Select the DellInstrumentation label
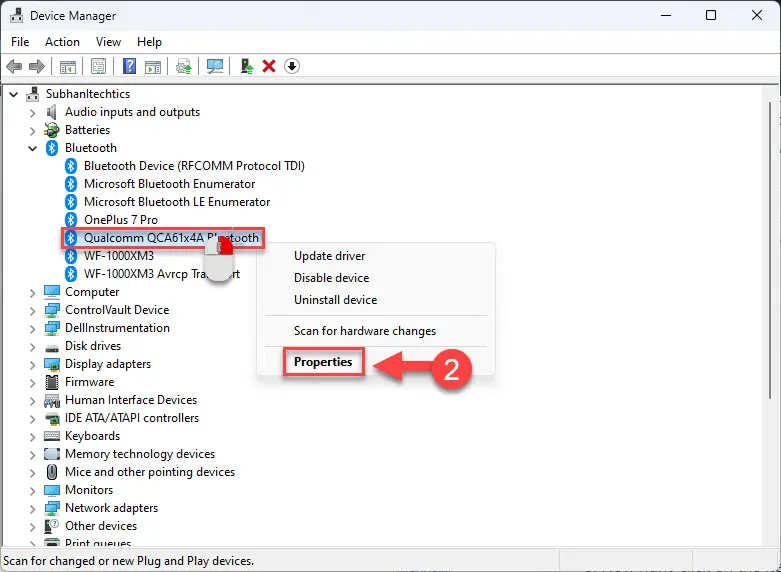The width and height of the screenshot is (781, 572). [117, 328]
